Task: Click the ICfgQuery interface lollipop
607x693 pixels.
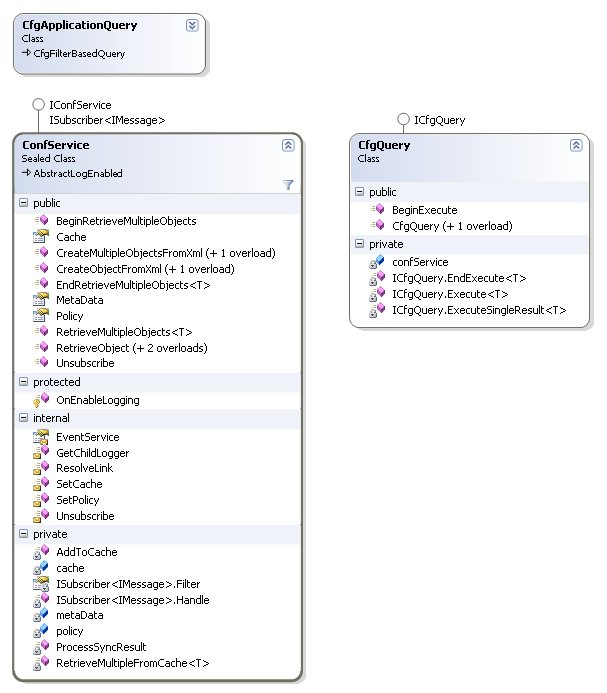Action: coord(403,120)
